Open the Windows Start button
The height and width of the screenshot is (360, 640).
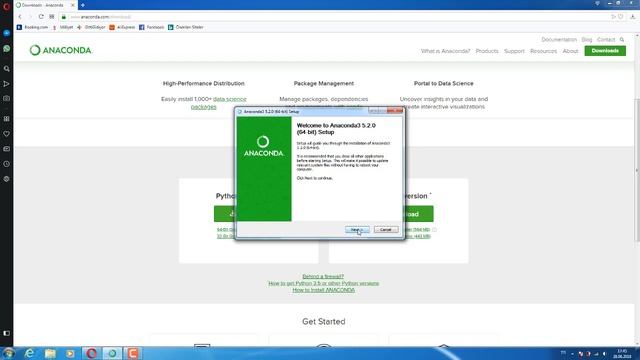coord(8,353)
